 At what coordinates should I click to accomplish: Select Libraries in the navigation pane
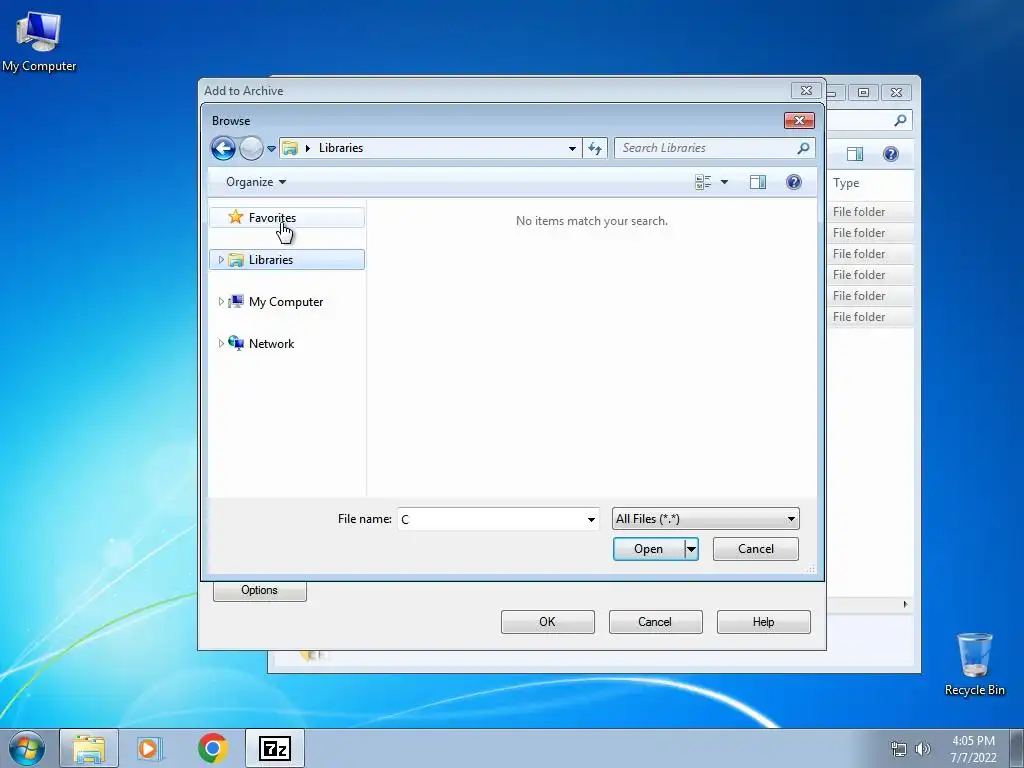287,259
